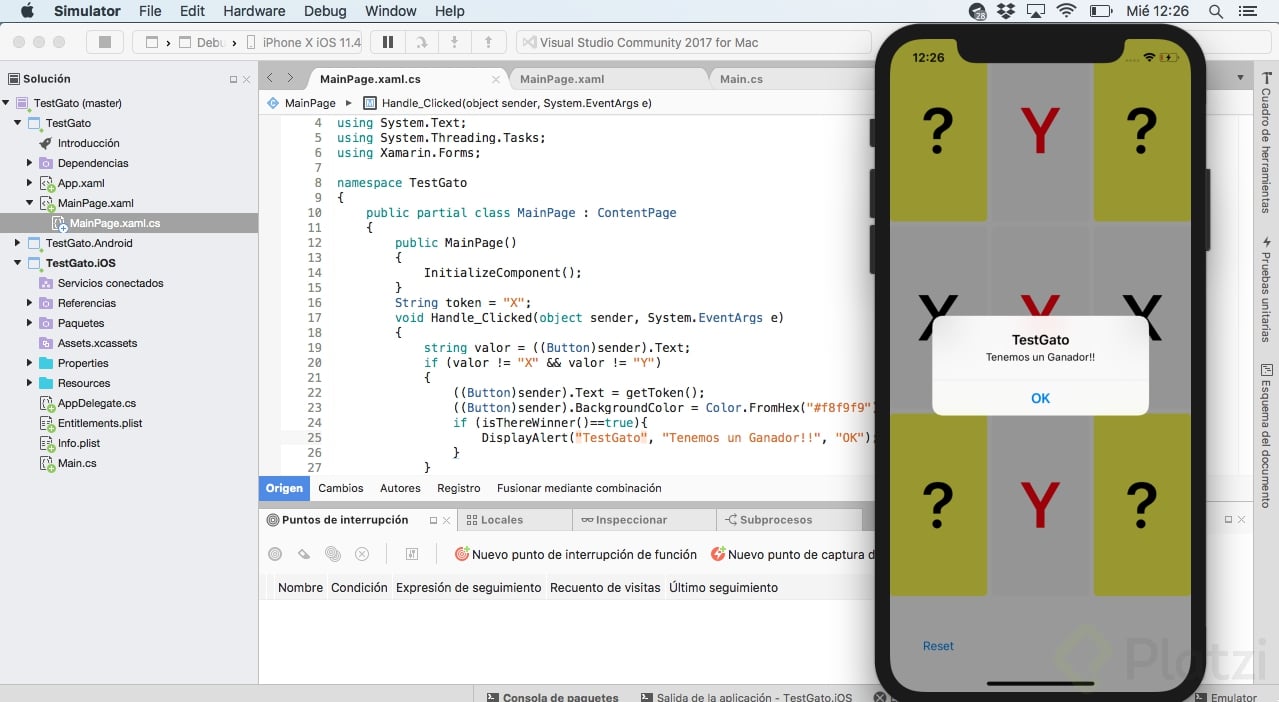Click the Step Into down arrow
Screen dimensions: 1279x702
pyautogui.click(x=454, y=42)
